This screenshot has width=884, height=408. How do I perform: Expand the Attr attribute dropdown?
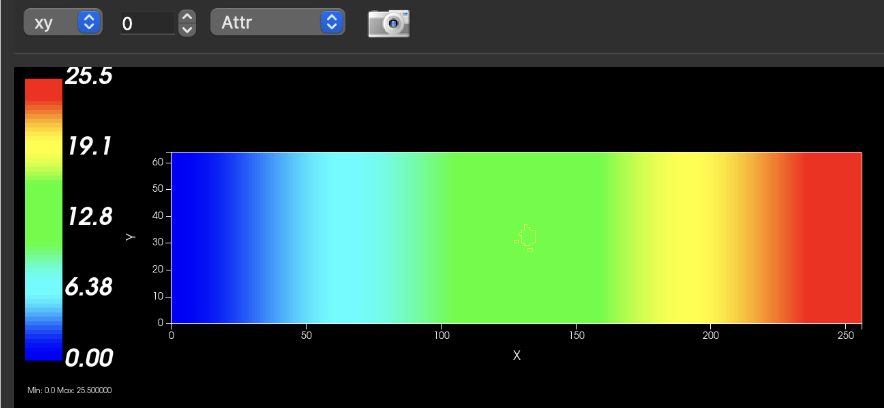pos(277,22)
